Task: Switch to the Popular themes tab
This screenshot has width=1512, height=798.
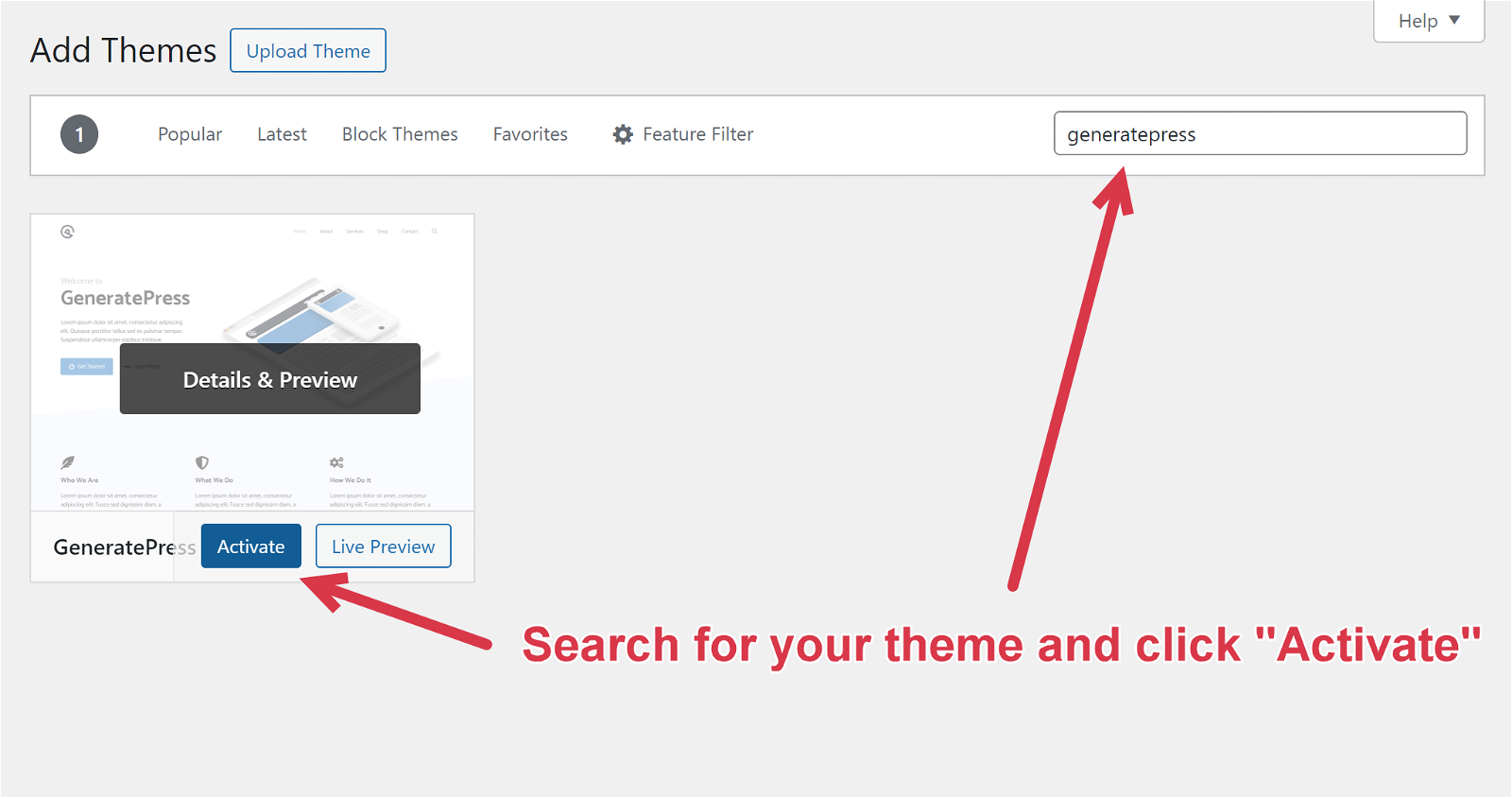Action: [x=190, y=134]
